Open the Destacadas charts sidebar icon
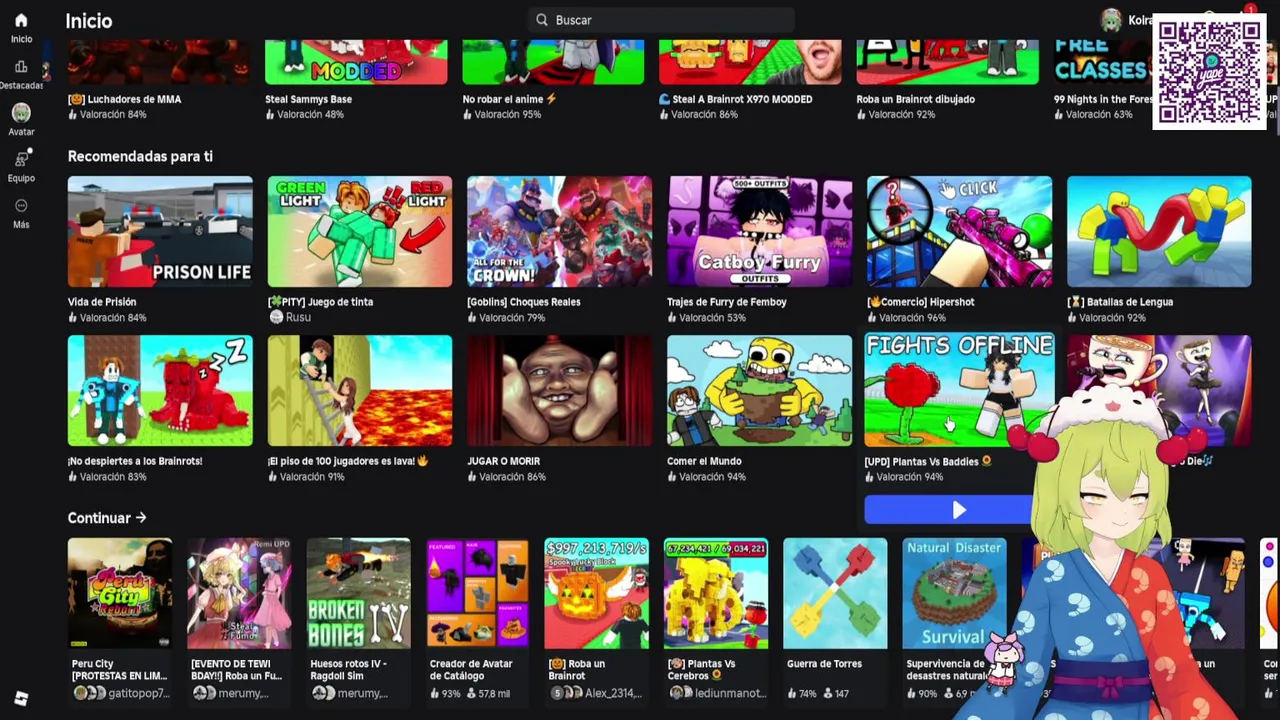Screen dimensions: 1280x720 pyautogui.click(x=21, y=67)
